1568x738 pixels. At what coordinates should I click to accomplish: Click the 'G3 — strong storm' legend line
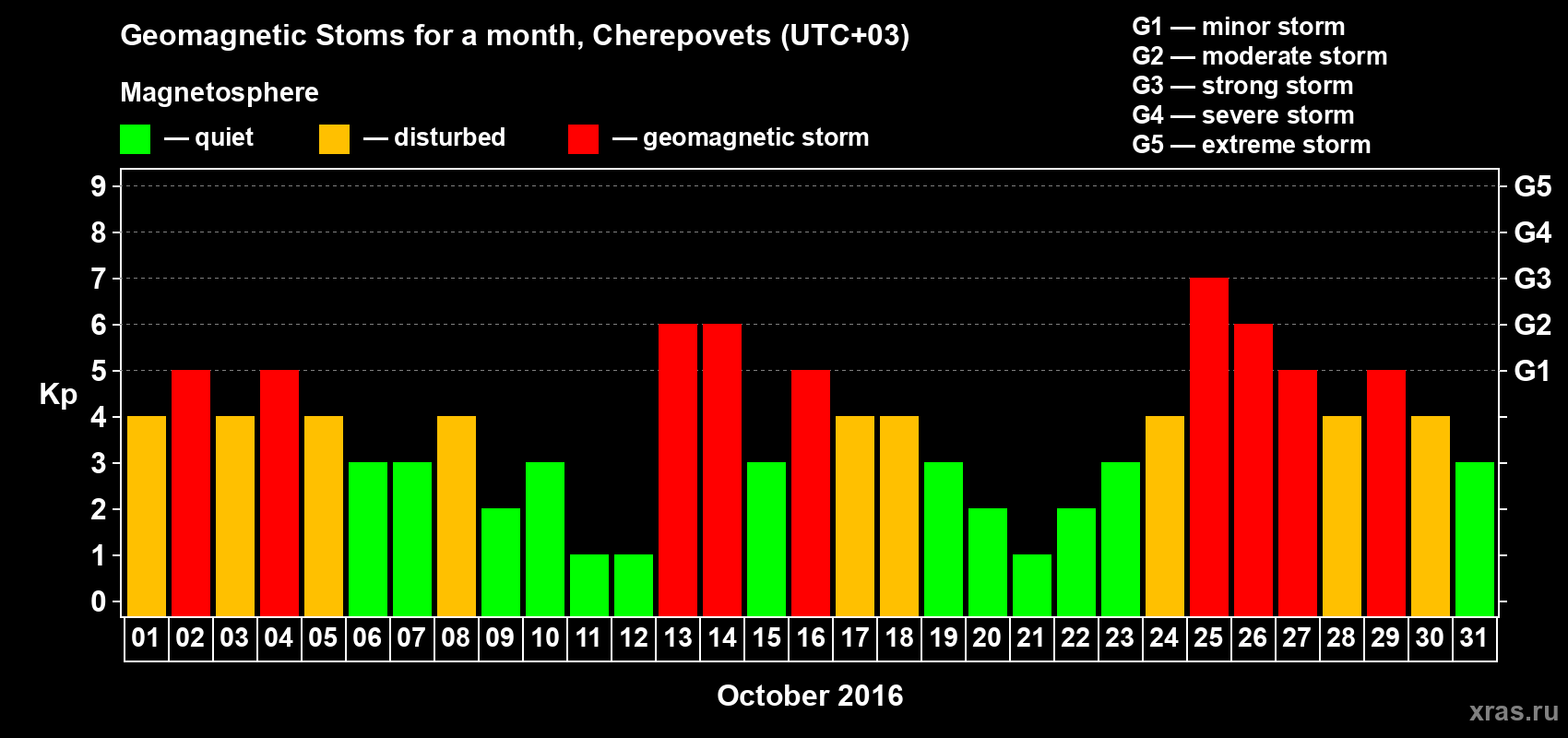1243,86
